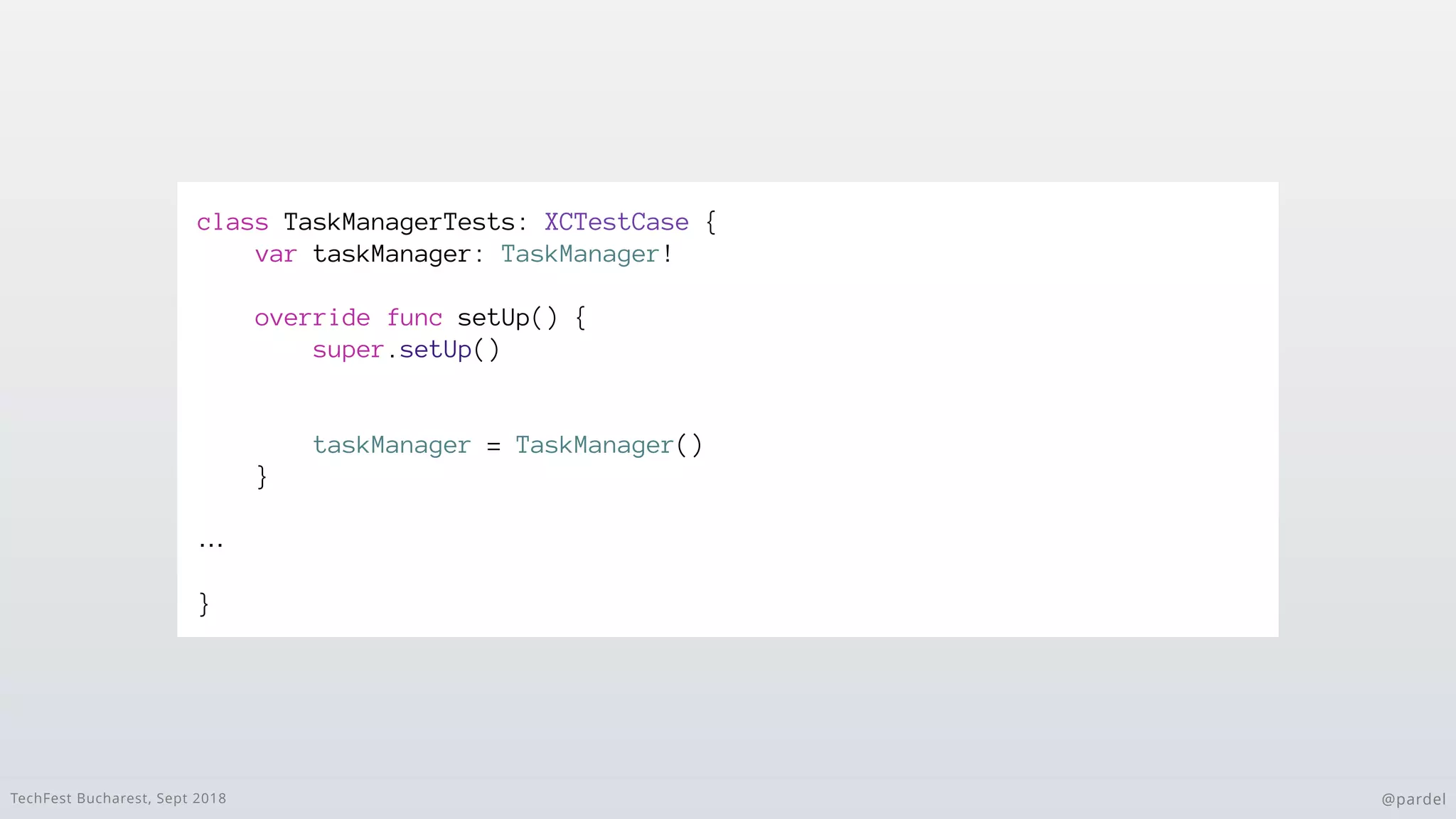This screenshot has width=1456, height=819.
Task: Select the 'taskManager:' property declaration
Action: point(398,255)
